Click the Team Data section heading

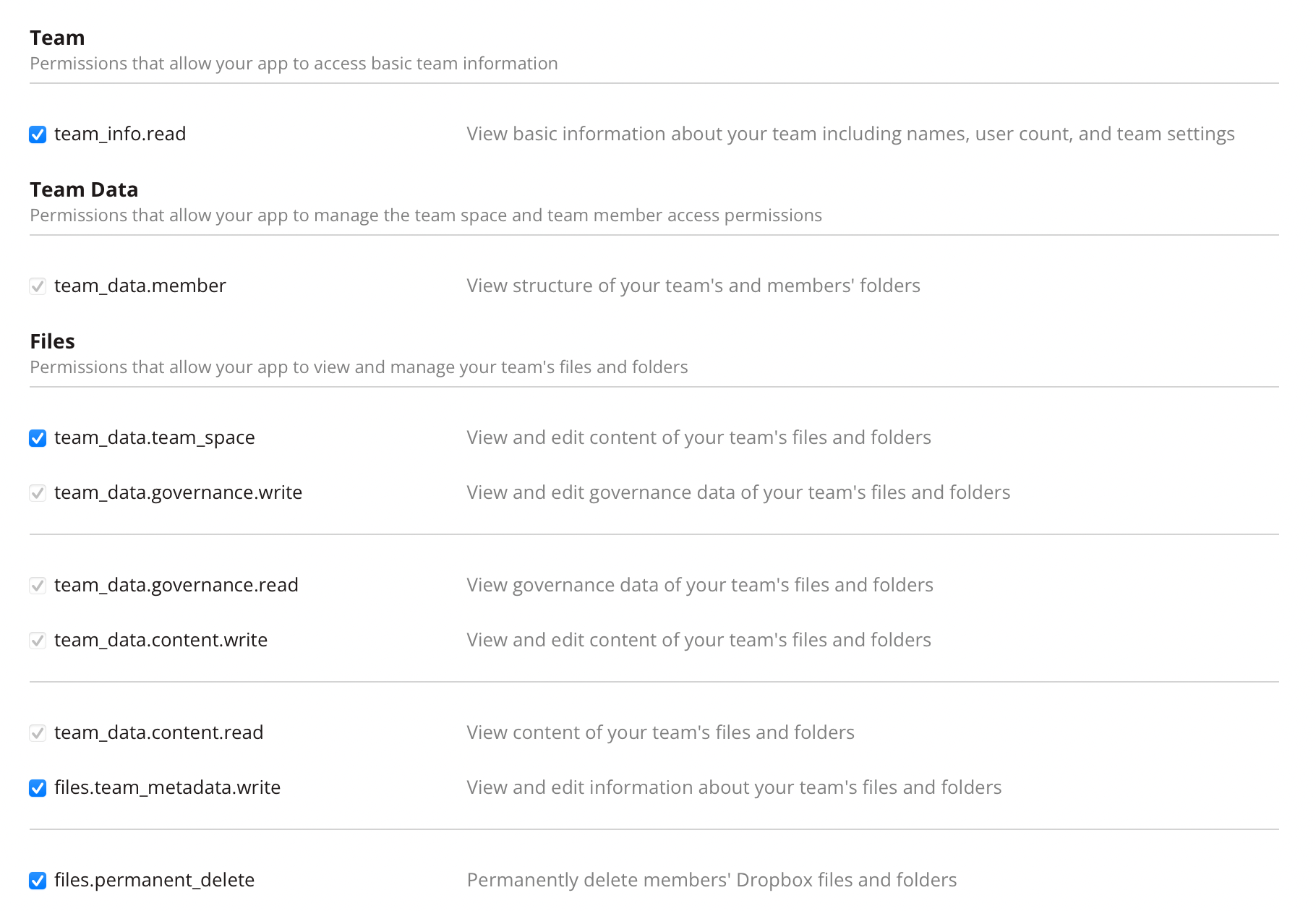(83, 189)
